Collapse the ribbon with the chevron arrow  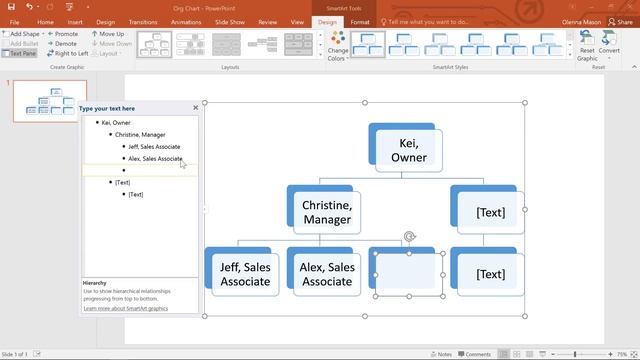tap(634, 67)
